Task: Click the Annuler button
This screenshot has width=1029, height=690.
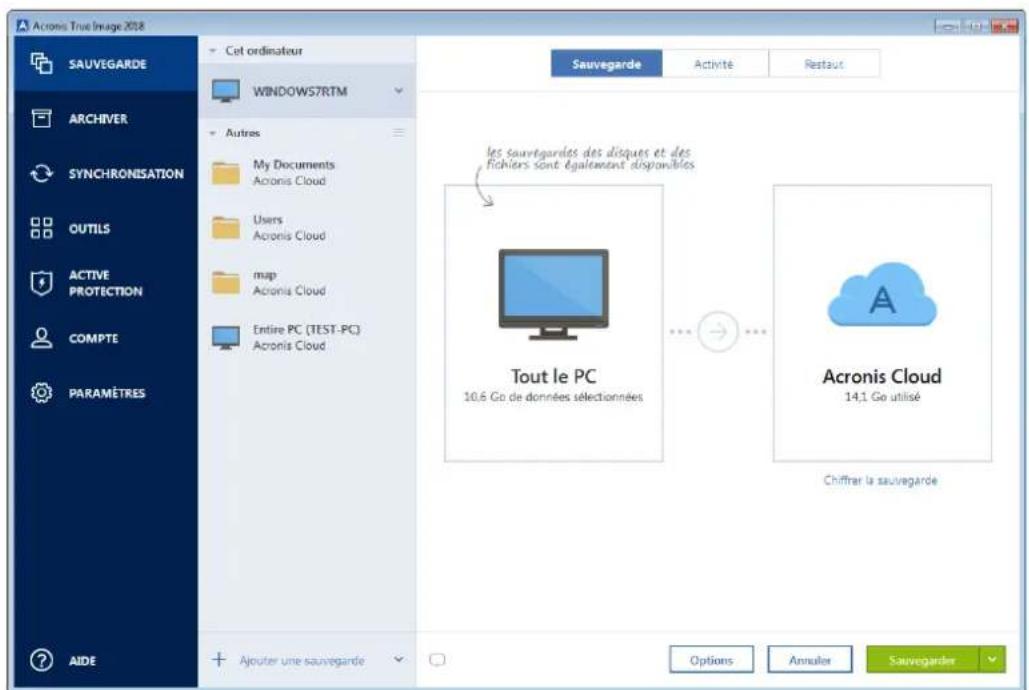Action: pos(810,660)
